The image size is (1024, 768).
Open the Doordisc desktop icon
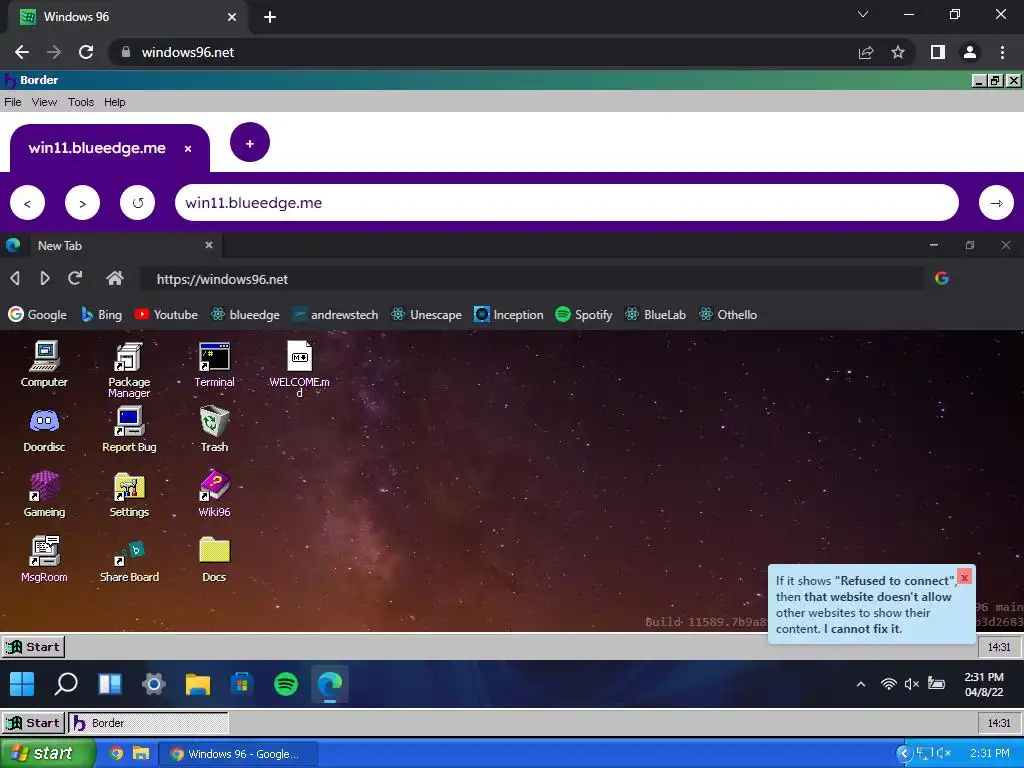point(44,430)
